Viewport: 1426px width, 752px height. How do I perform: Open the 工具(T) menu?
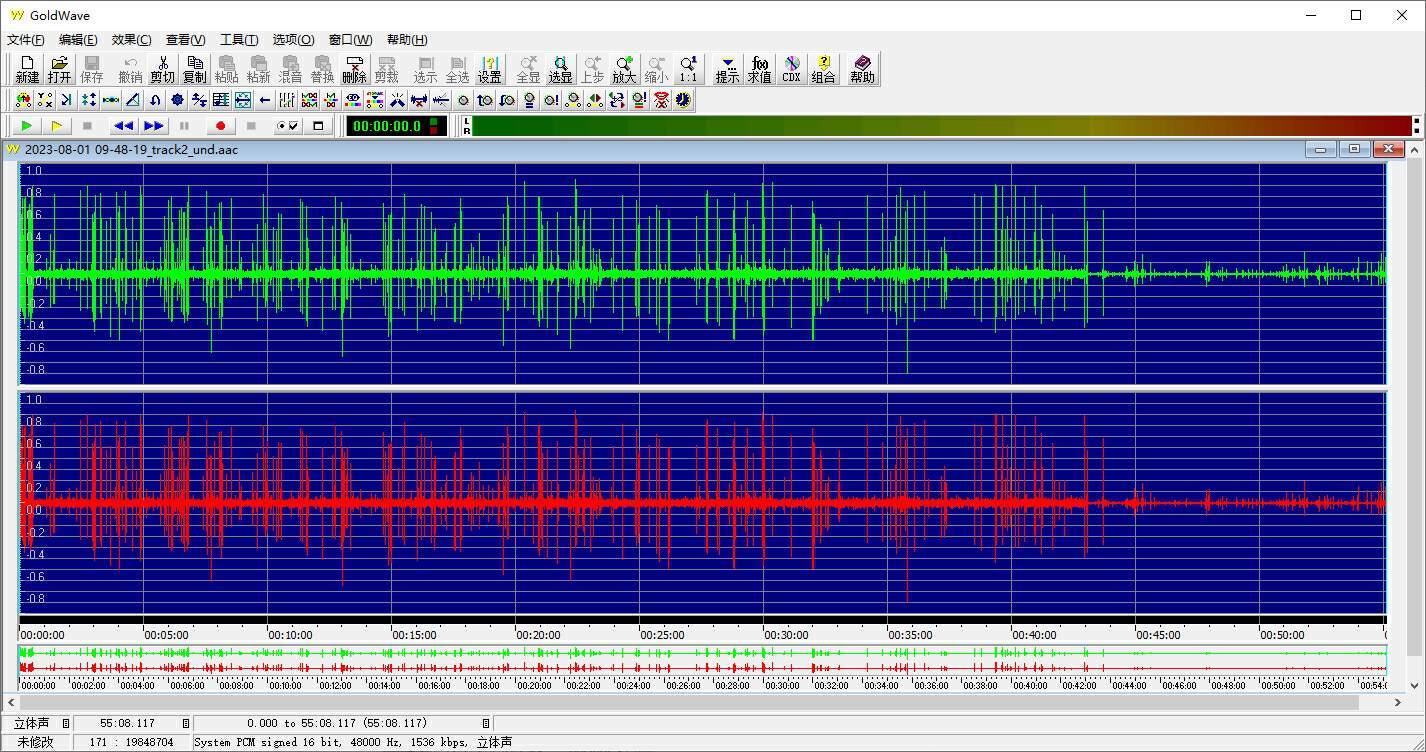pyautogui.click(x=239, y=40)
